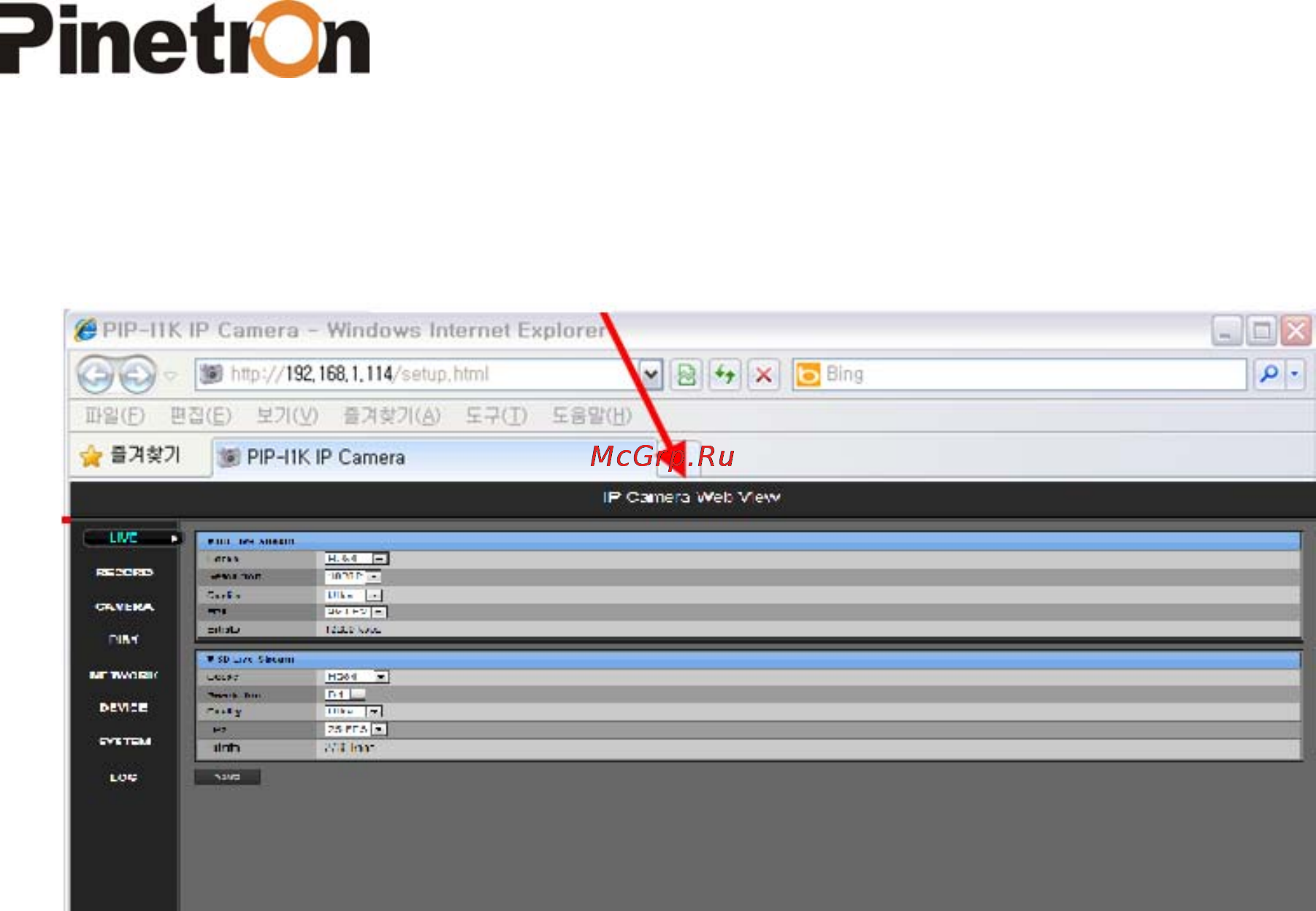Open the recent pages arrow beside Forward
Image resolution: width=1316 pixels, height=911 pixels.
tap(170, 376)
